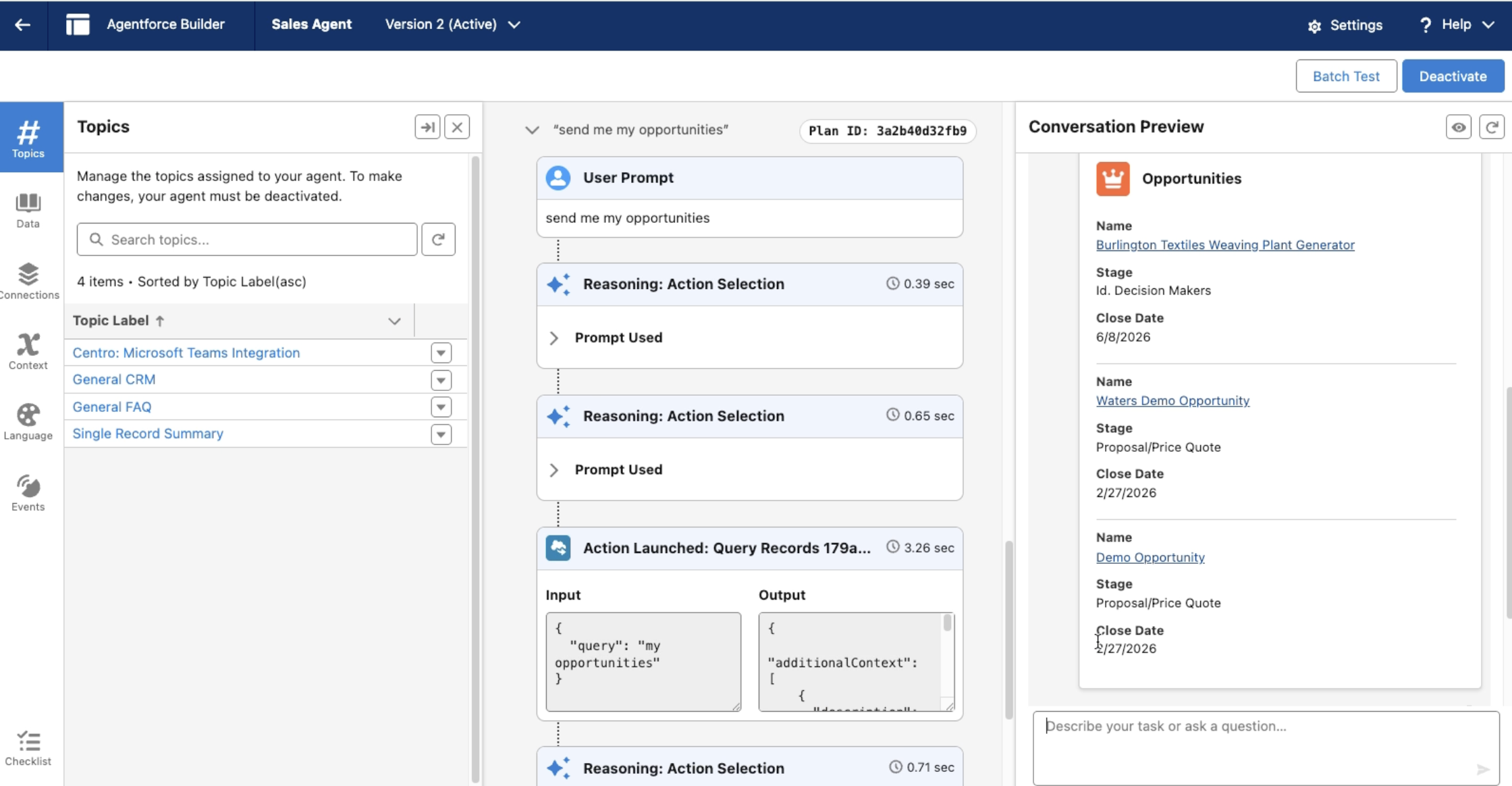Click the Query Records action icon

coord(558,548)
